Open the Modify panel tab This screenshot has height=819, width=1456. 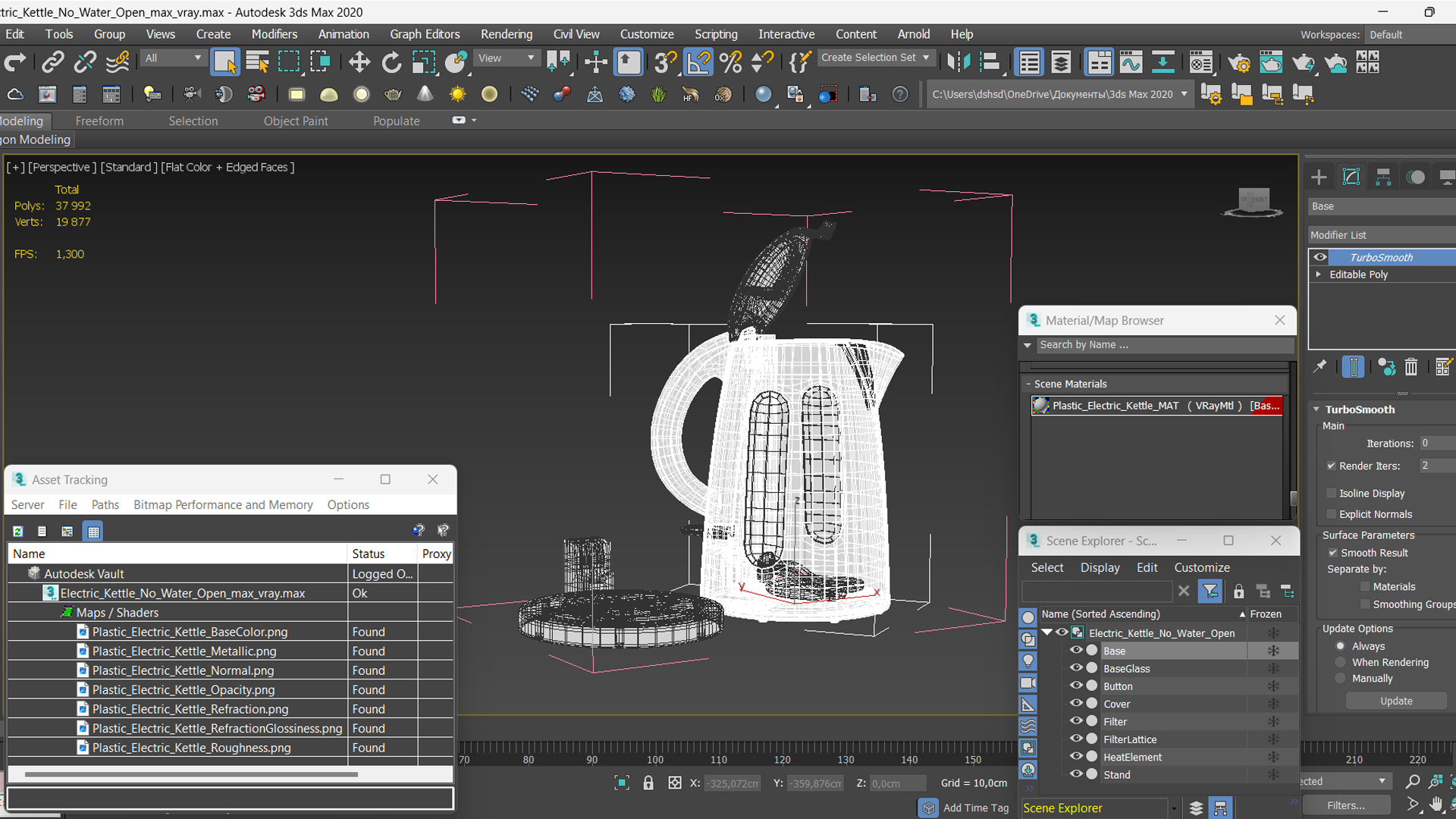click(1351, 177)
